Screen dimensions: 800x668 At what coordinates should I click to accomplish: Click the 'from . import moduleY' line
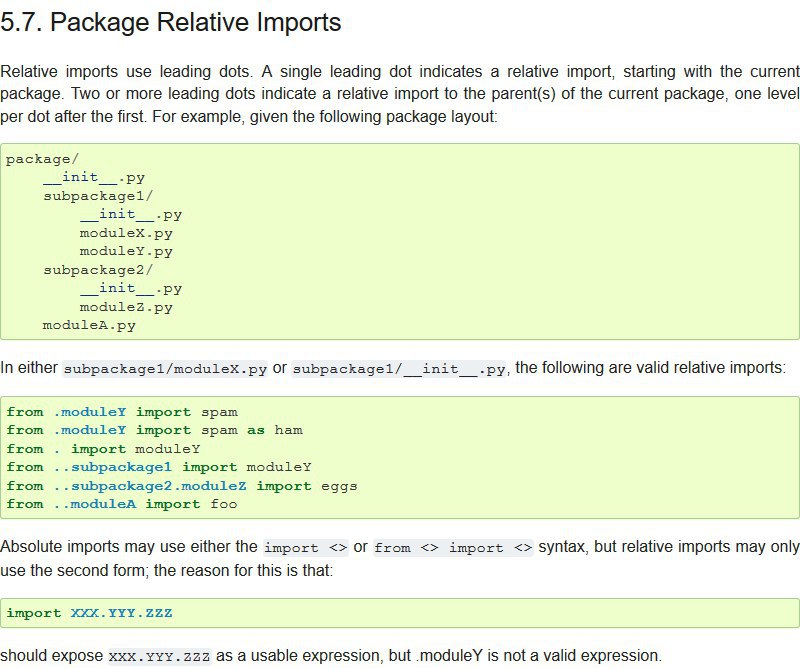point(103,449)
